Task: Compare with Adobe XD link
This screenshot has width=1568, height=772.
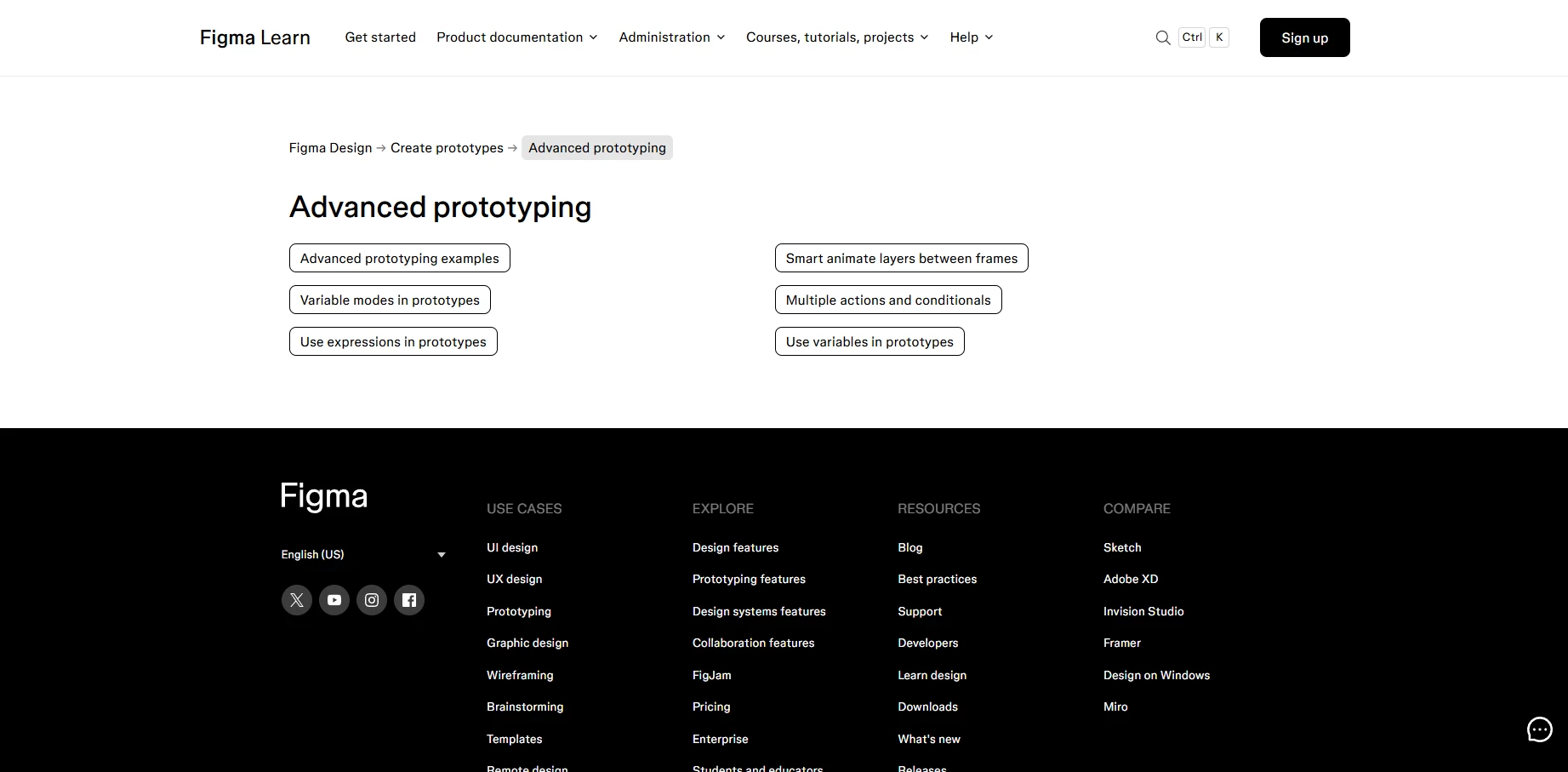Action: [1131, 579]
